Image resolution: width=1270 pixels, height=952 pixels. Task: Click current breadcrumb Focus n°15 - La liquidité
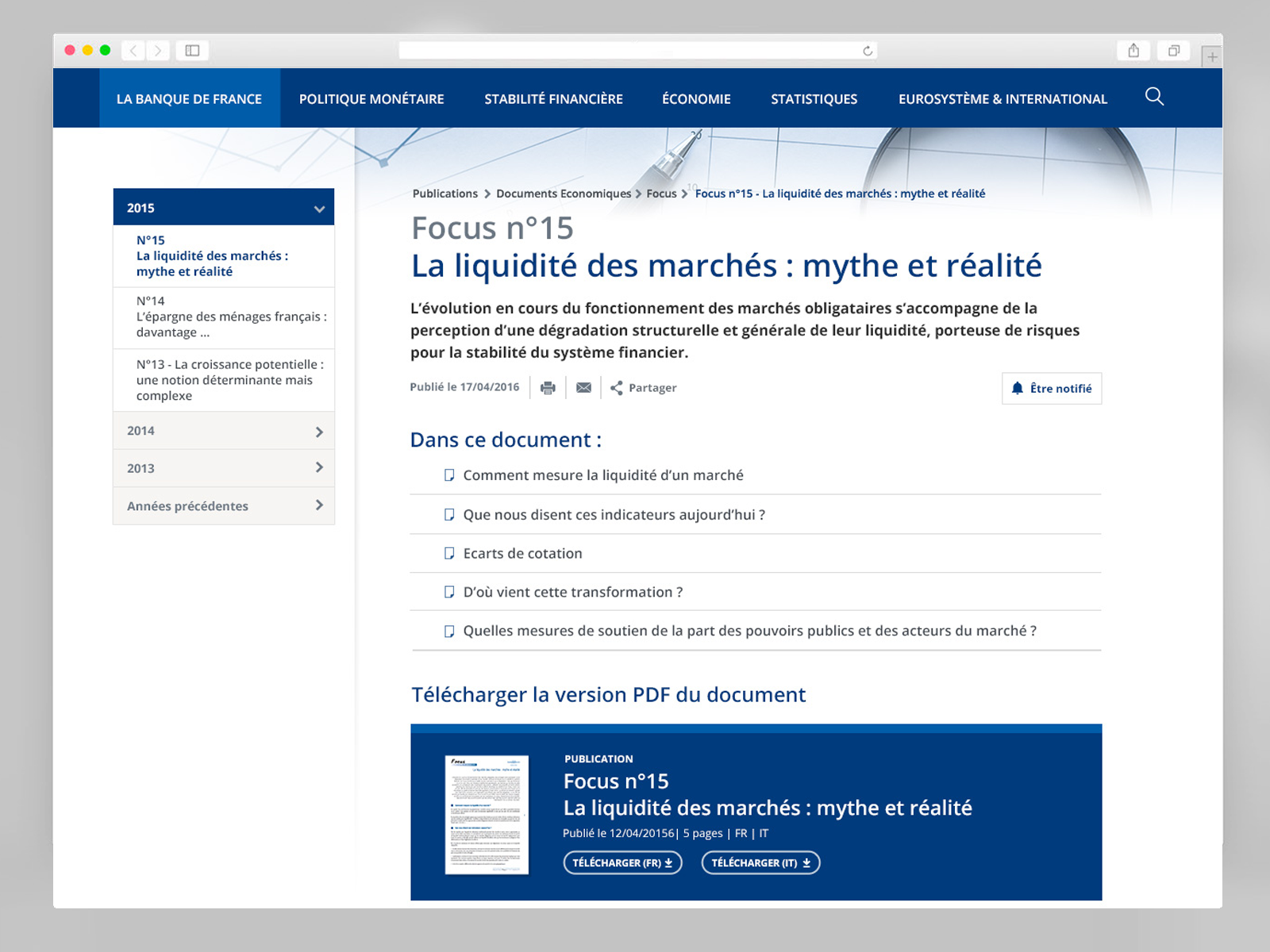click(840, 194)
